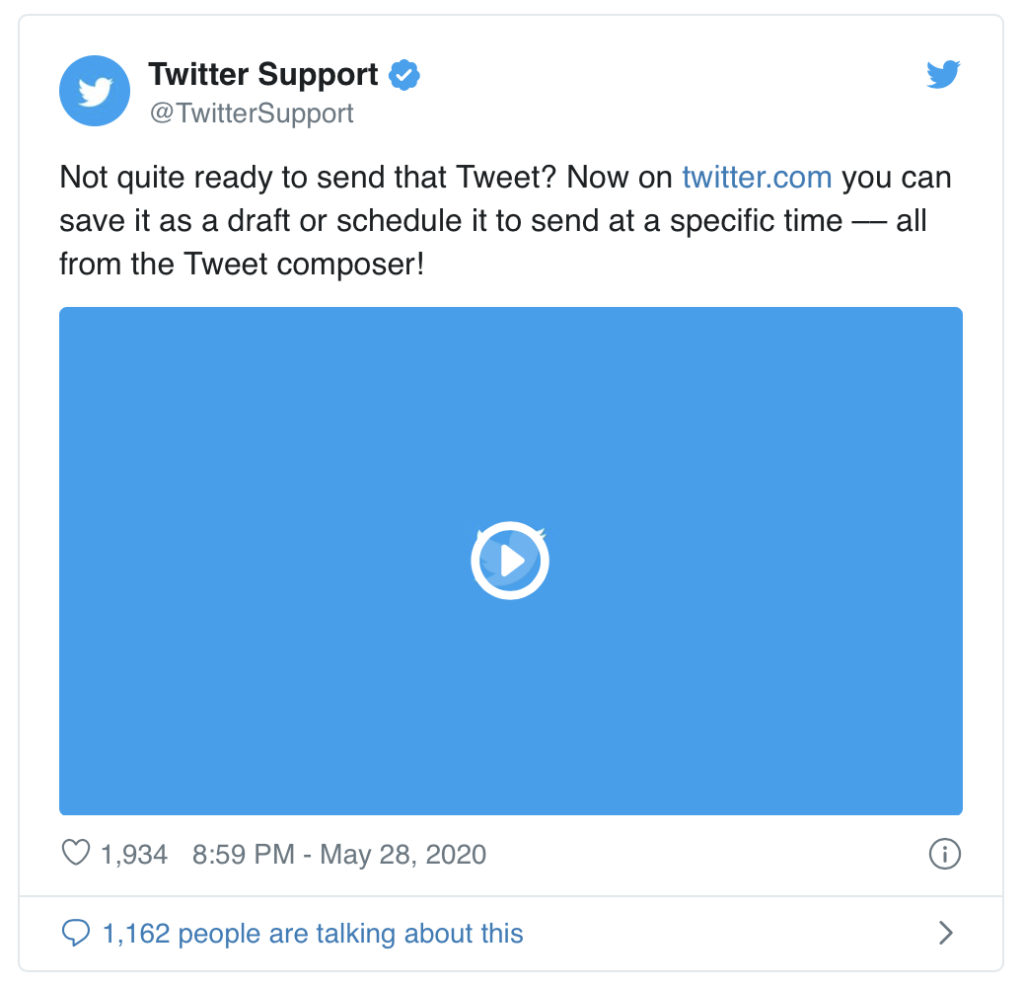
Task: Open the tweet info icon
Action: [x=944, y=854]
